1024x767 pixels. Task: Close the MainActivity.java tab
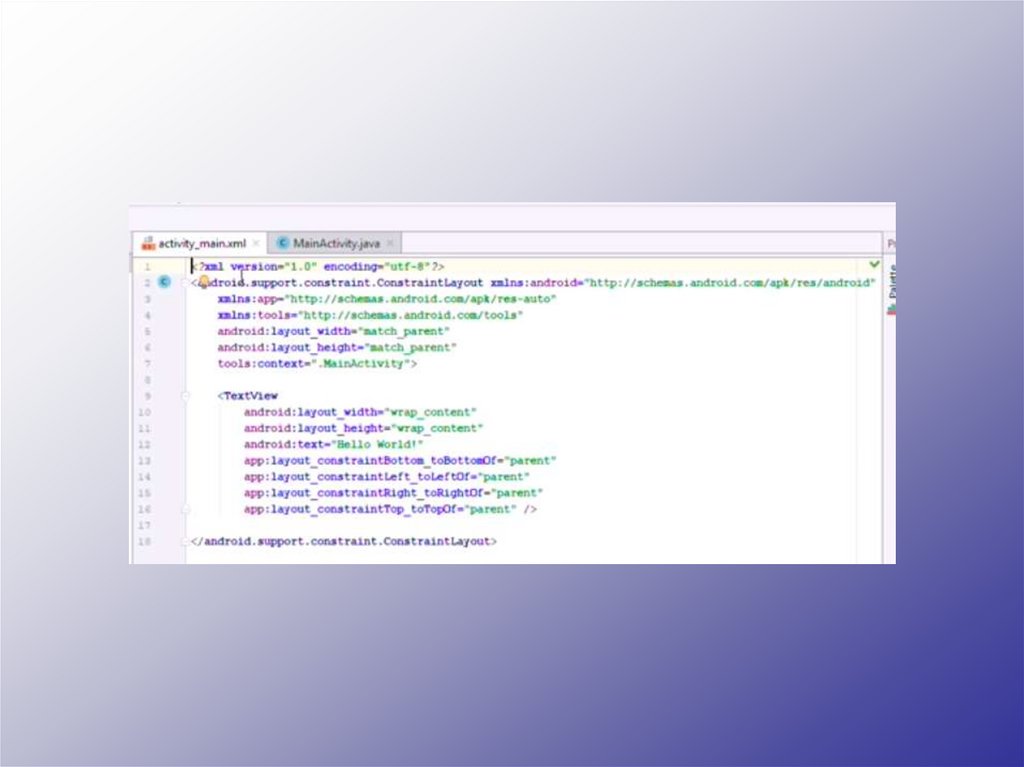[x=391, y=243]
